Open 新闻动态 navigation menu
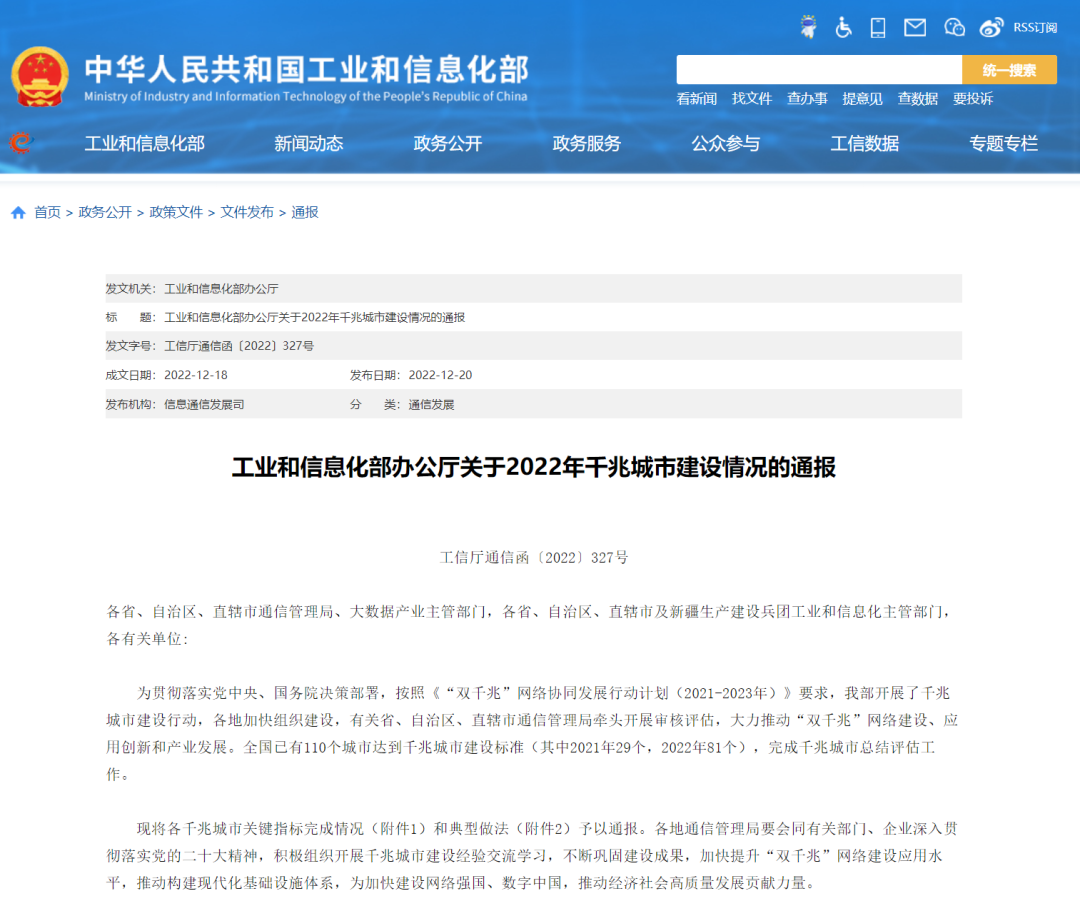Image resolution: width=1080 pixels, height=906 pixels. point(309,143)
